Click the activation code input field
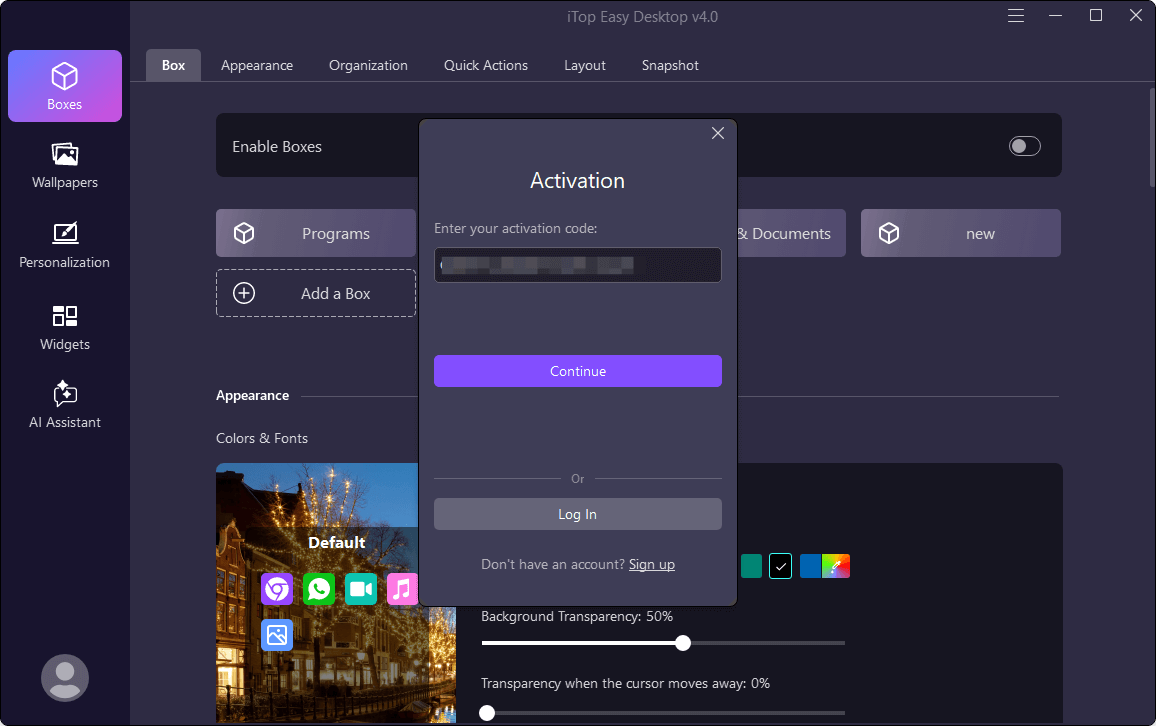 (x=577, y=265)
